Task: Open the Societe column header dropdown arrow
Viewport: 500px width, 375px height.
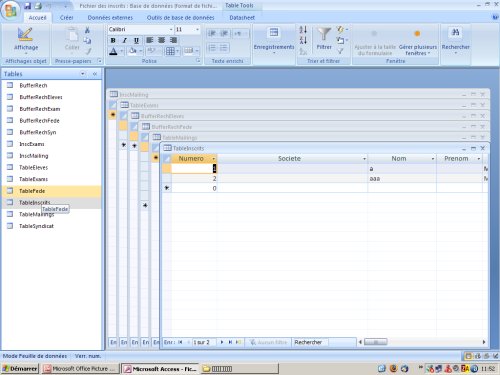Action: point(364,159)
